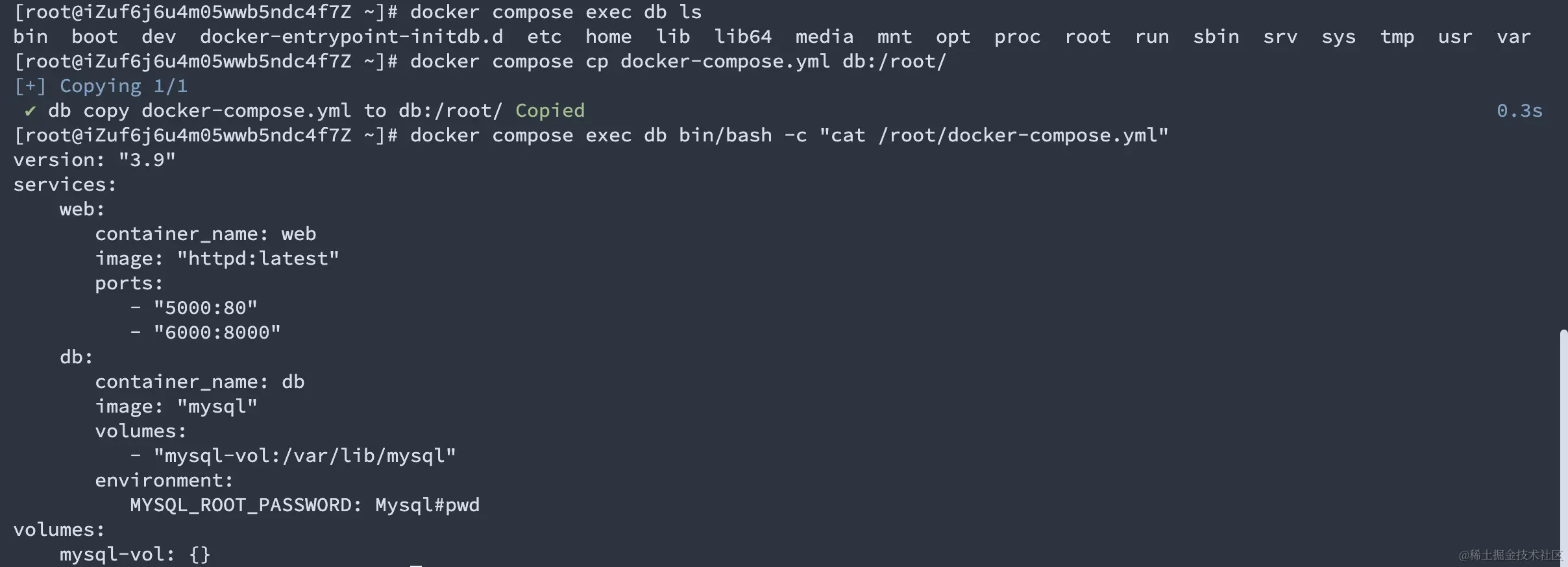Click the "mysql-vol:/var/lib/mysql" volume entry
Viewport: 1568px width, 567px height.
click(x=304, y=456)
